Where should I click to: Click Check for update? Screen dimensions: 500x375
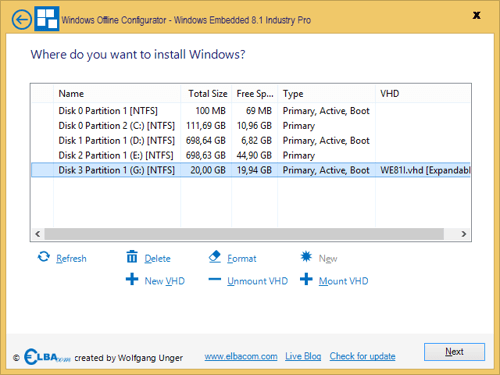tap(362, 356)
